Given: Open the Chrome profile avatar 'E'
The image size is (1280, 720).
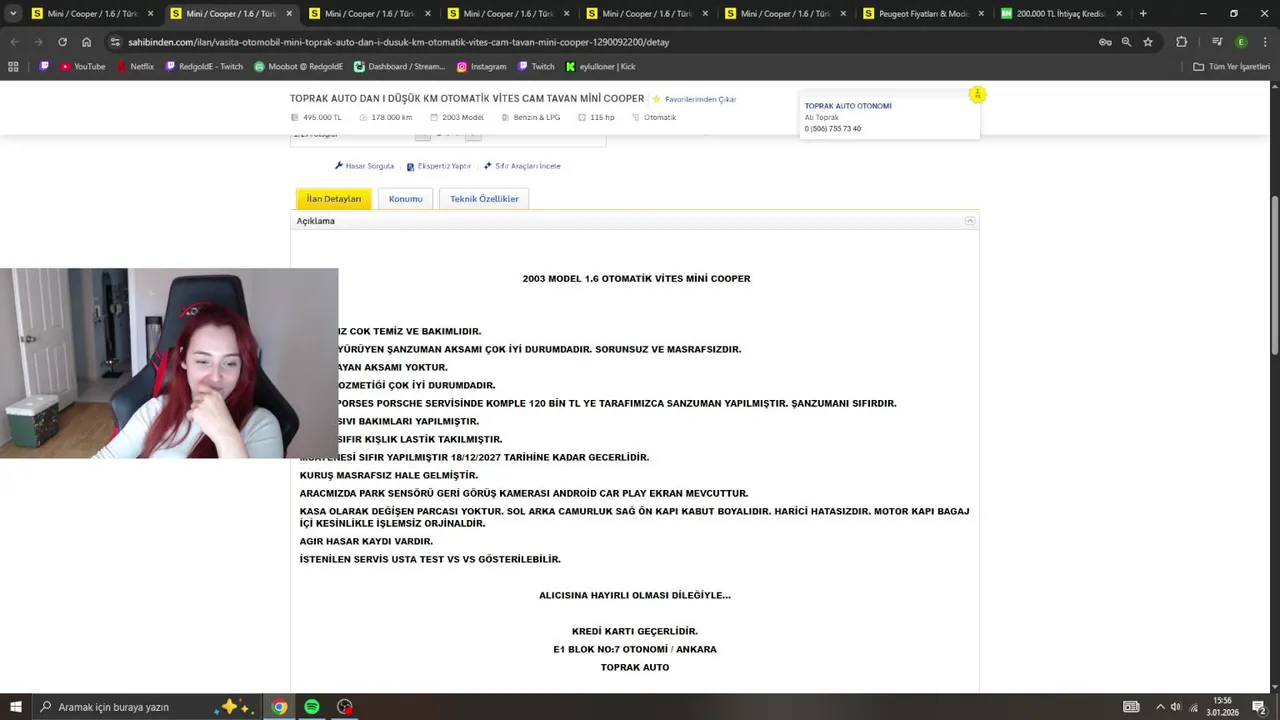Looking at the screenshot, I should click(1241, 42).
